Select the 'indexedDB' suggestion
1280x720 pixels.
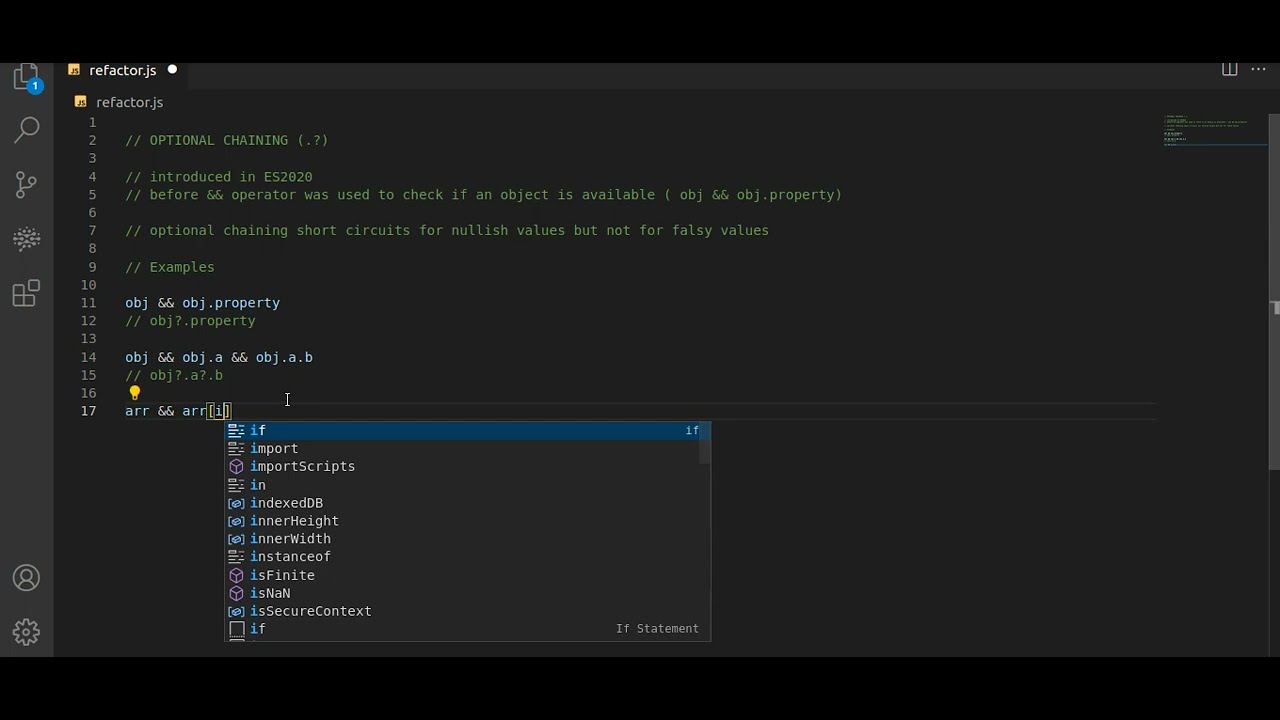[x=467, y=503]
